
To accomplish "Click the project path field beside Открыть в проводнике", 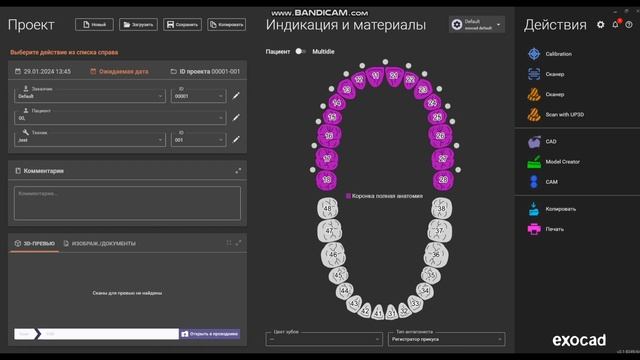I will [96, 334].
